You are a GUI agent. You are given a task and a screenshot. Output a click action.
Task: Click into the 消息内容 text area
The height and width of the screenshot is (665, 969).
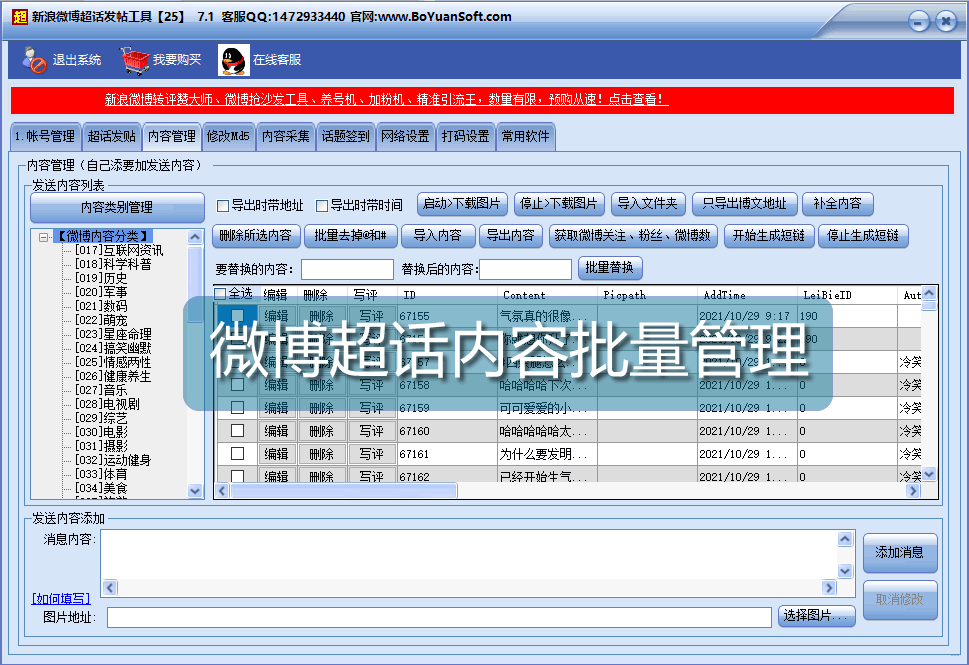point(469,555)
